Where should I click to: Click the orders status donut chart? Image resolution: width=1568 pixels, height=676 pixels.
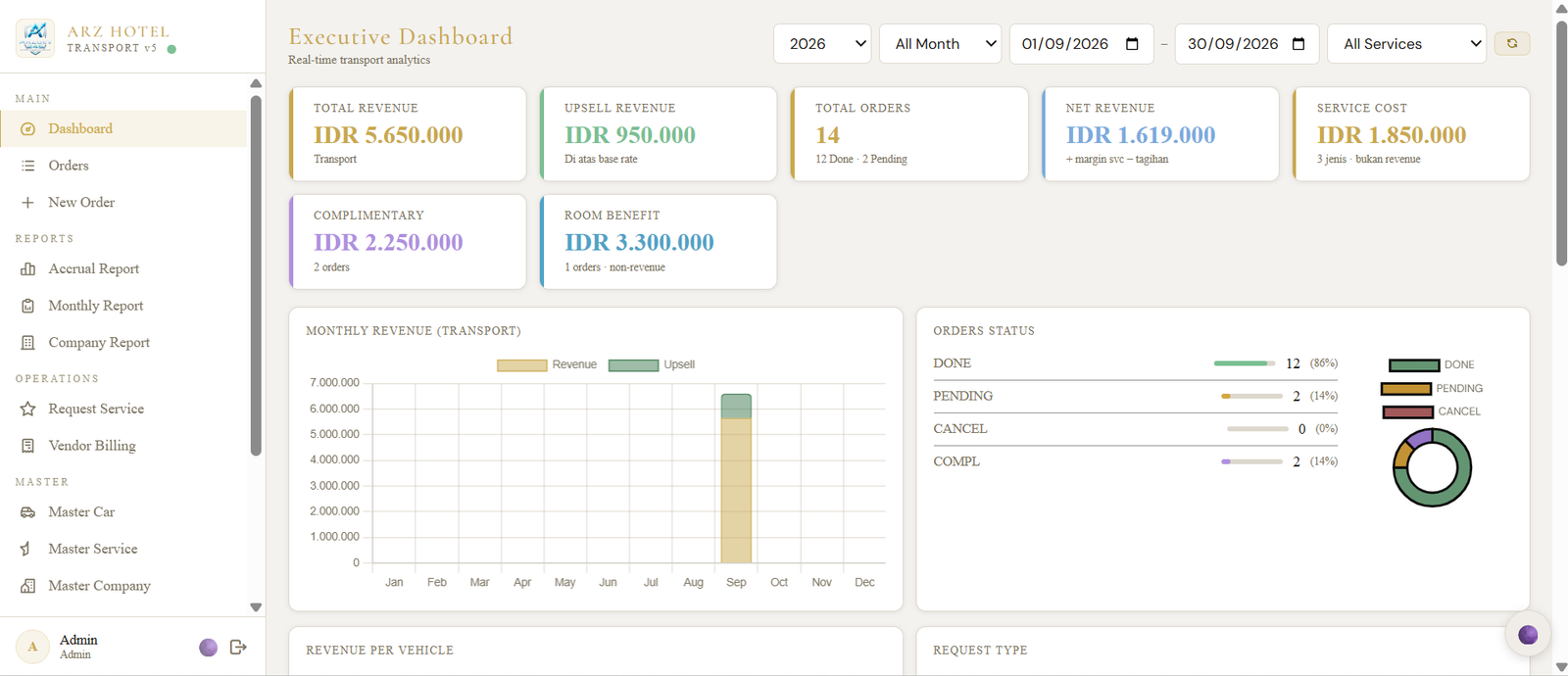1432,467
